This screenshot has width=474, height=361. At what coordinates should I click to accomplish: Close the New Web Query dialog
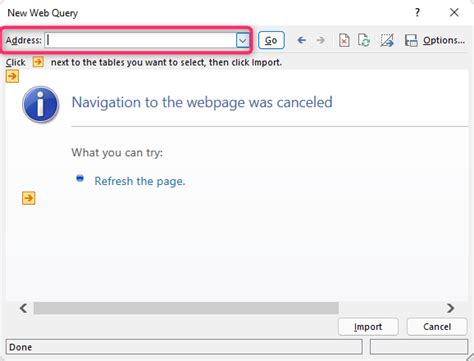(x=454, y=13)
